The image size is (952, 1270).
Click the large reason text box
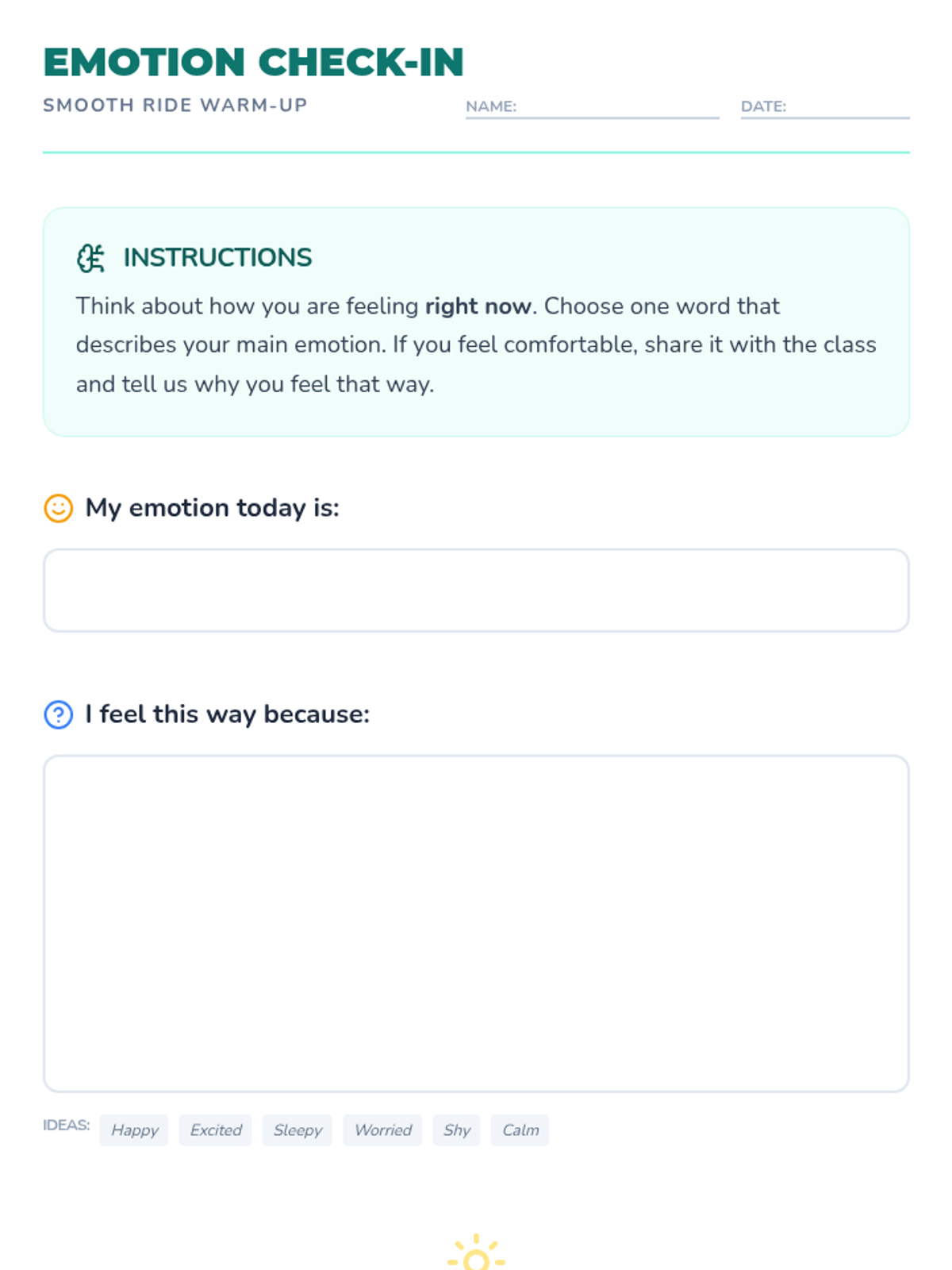click(x=476, y=923)
